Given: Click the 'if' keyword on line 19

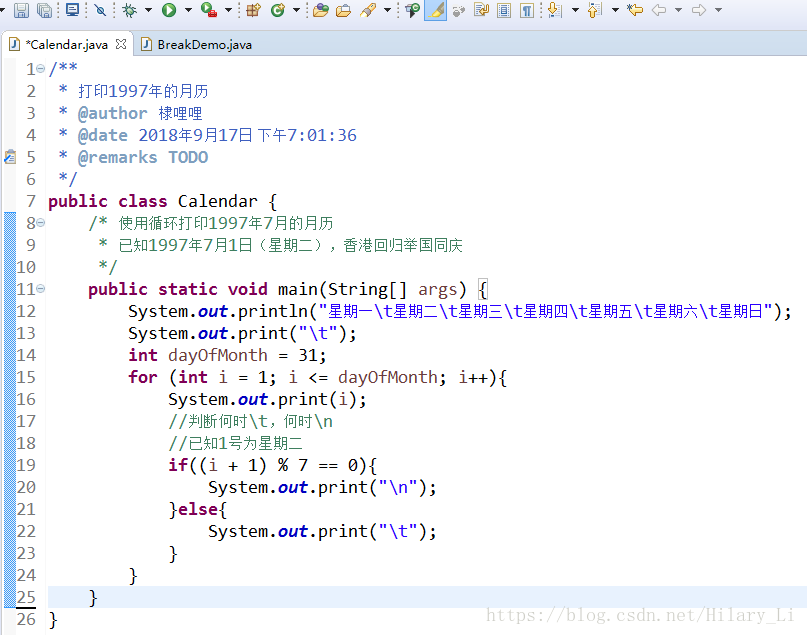Looking at the screenshot, I should pos(178,465).
